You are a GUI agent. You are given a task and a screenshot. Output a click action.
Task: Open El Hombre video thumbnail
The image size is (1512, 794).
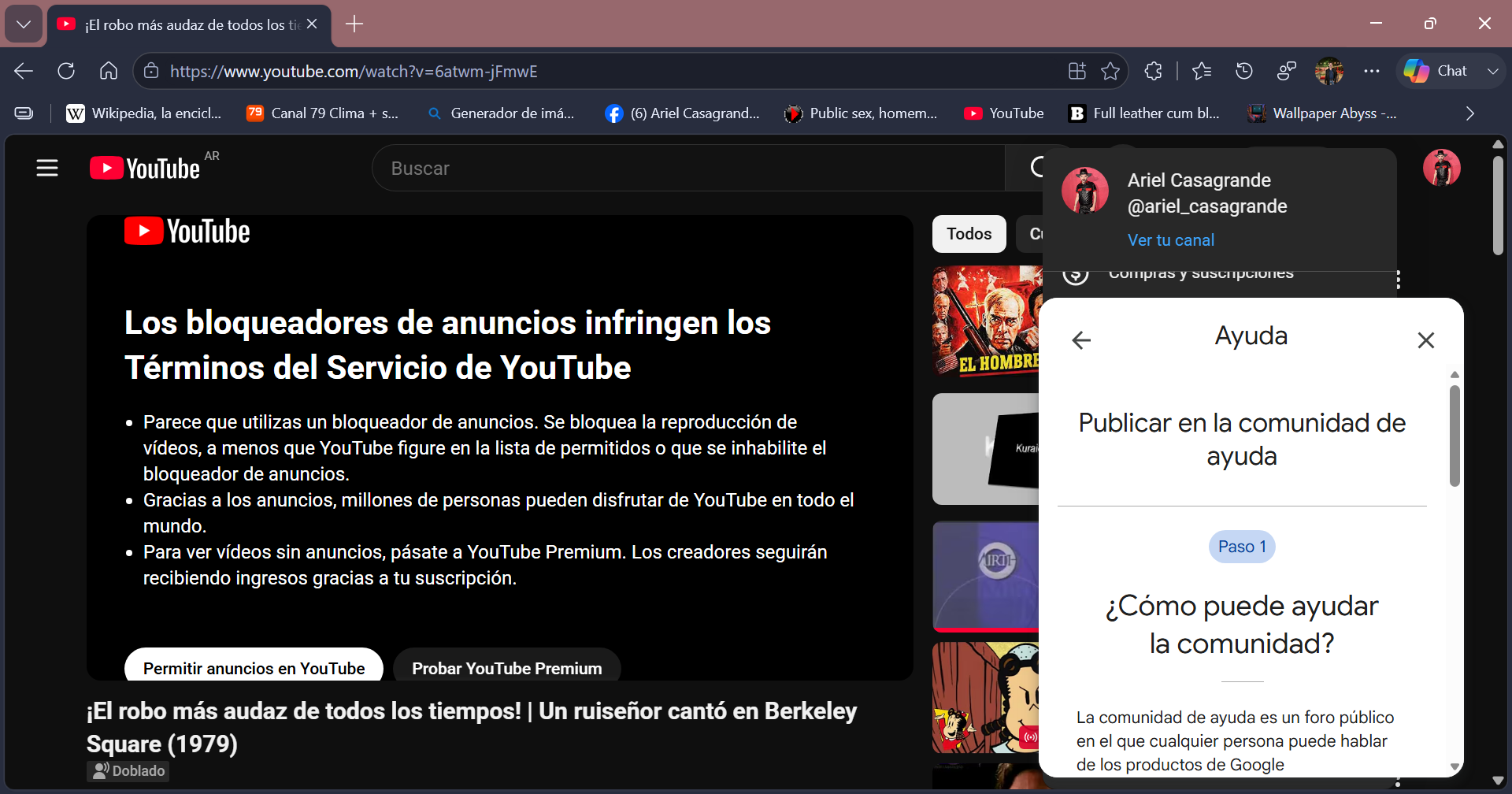click(987, 321)
